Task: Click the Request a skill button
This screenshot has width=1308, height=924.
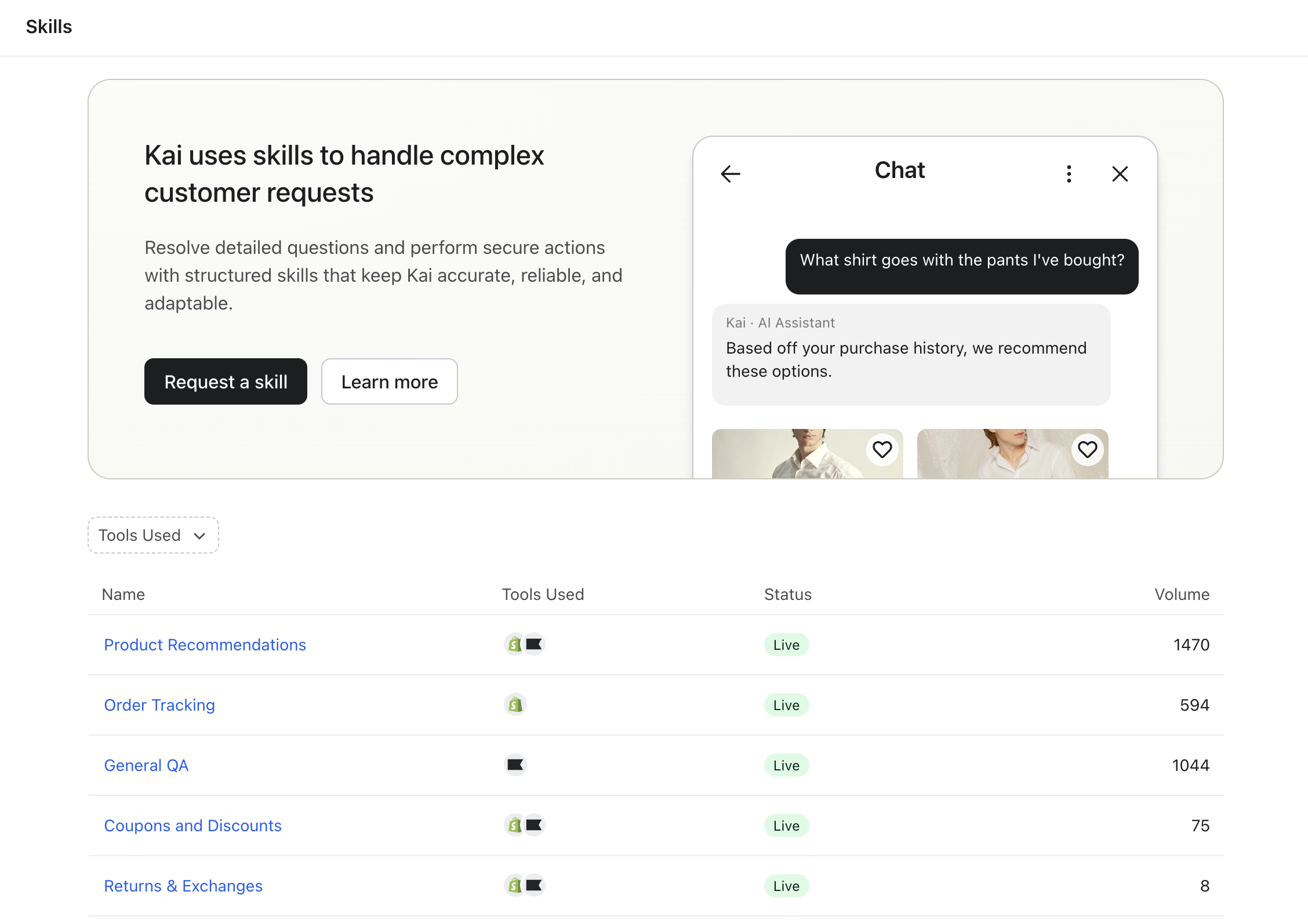Action: [x=226, y=381]
